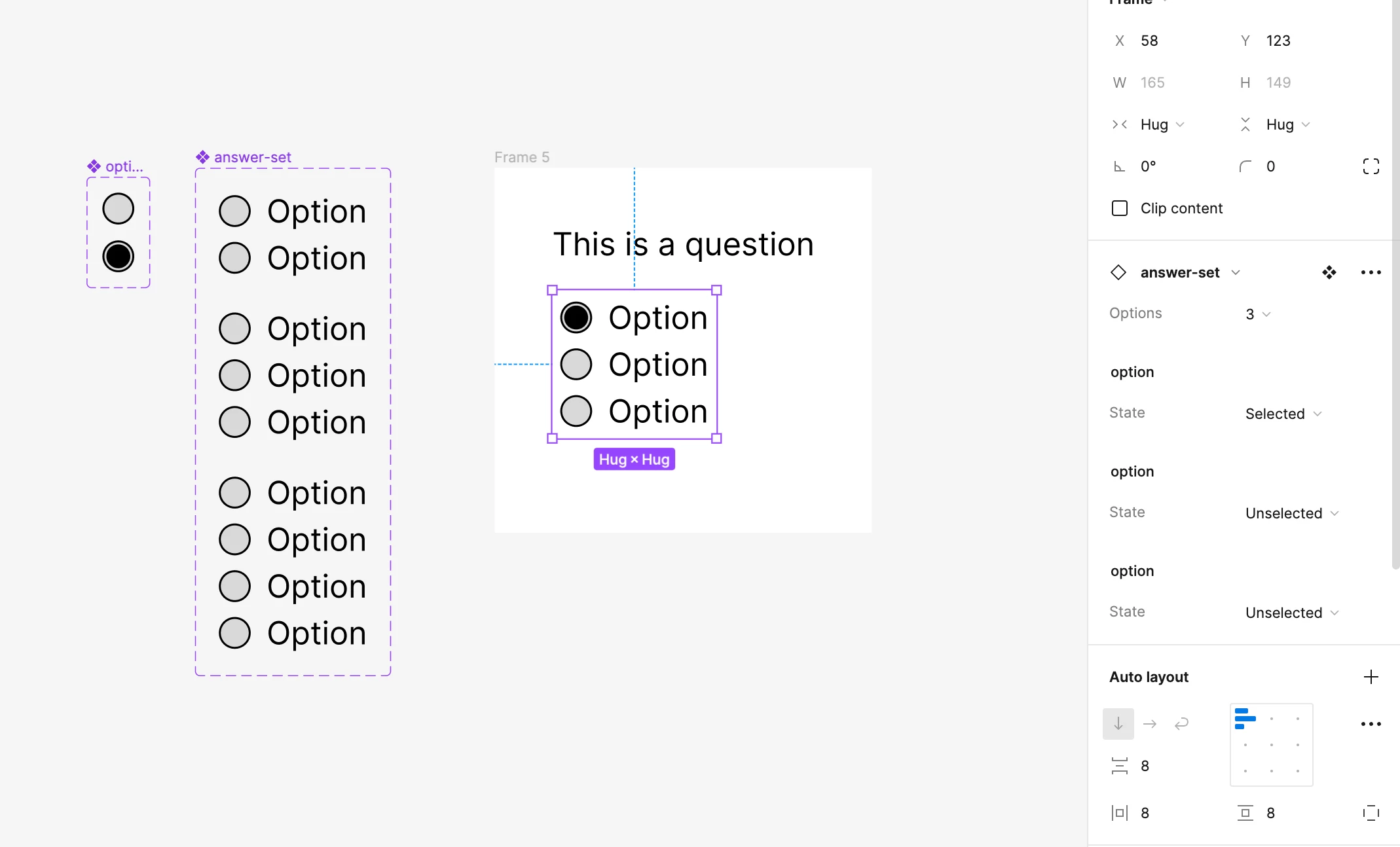Add auto layout with plus icon
The height and width of the screenshot is (847, 1400).
1371,677
